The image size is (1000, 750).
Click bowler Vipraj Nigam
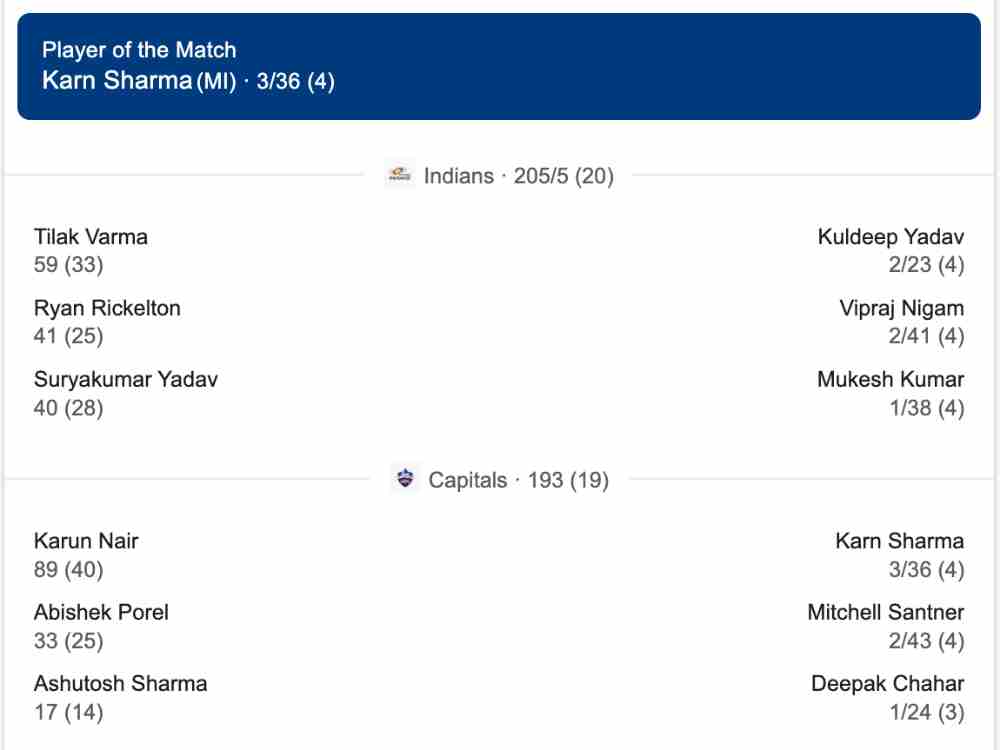click(901, 308)
